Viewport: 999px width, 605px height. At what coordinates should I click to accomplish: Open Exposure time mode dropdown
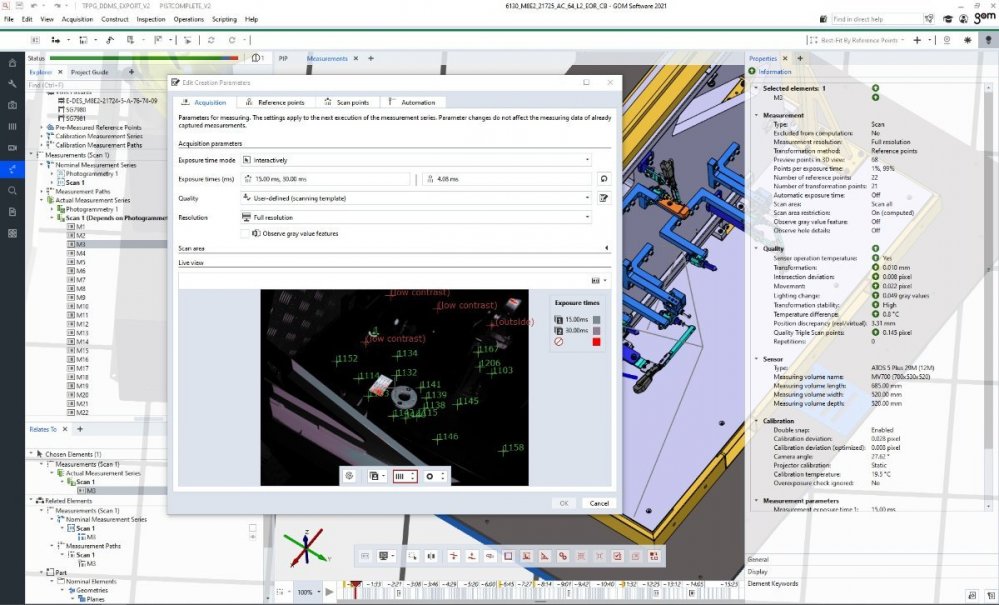tap(417, 160)
